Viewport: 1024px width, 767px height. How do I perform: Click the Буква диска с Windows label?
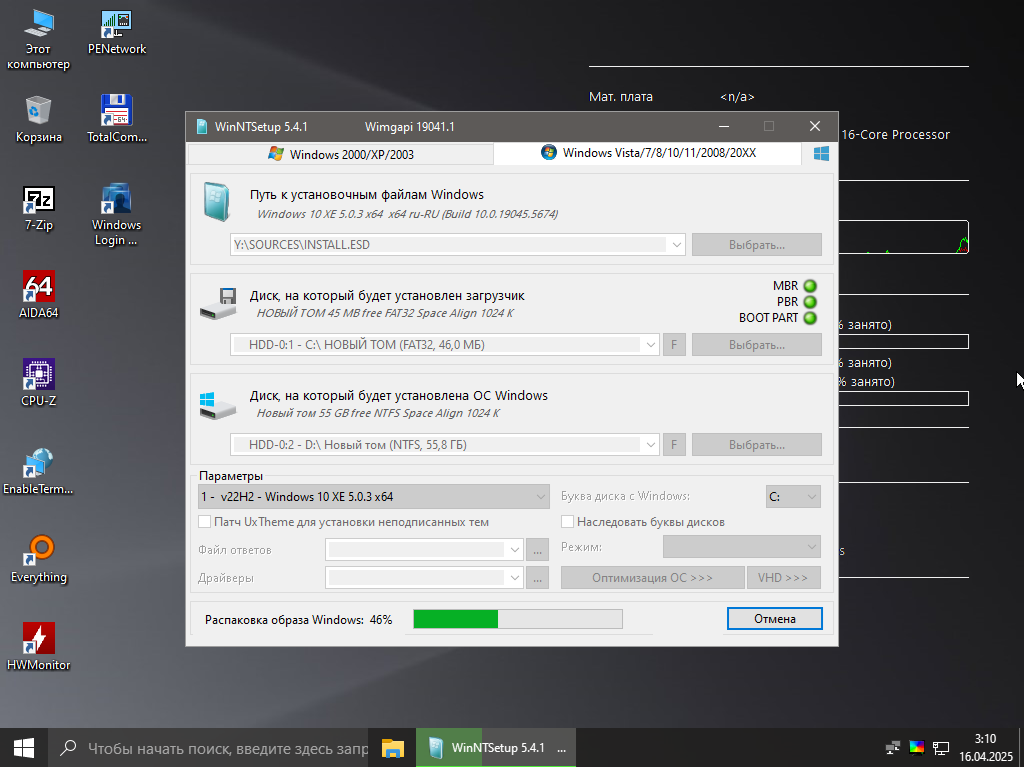click(x=625, y=496)
